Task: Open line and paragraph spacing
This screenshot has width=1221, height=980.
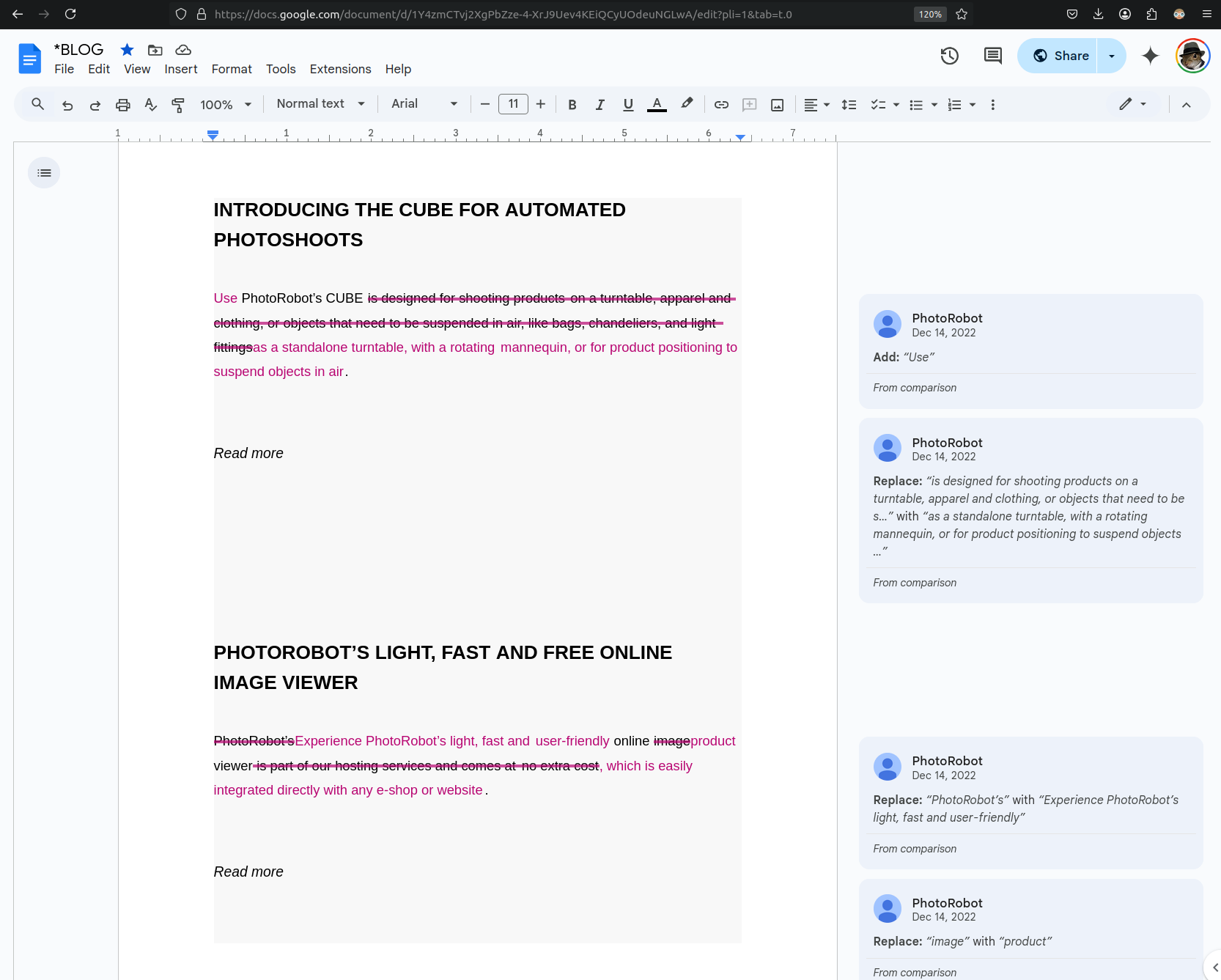Action: (x=849, y=105)
